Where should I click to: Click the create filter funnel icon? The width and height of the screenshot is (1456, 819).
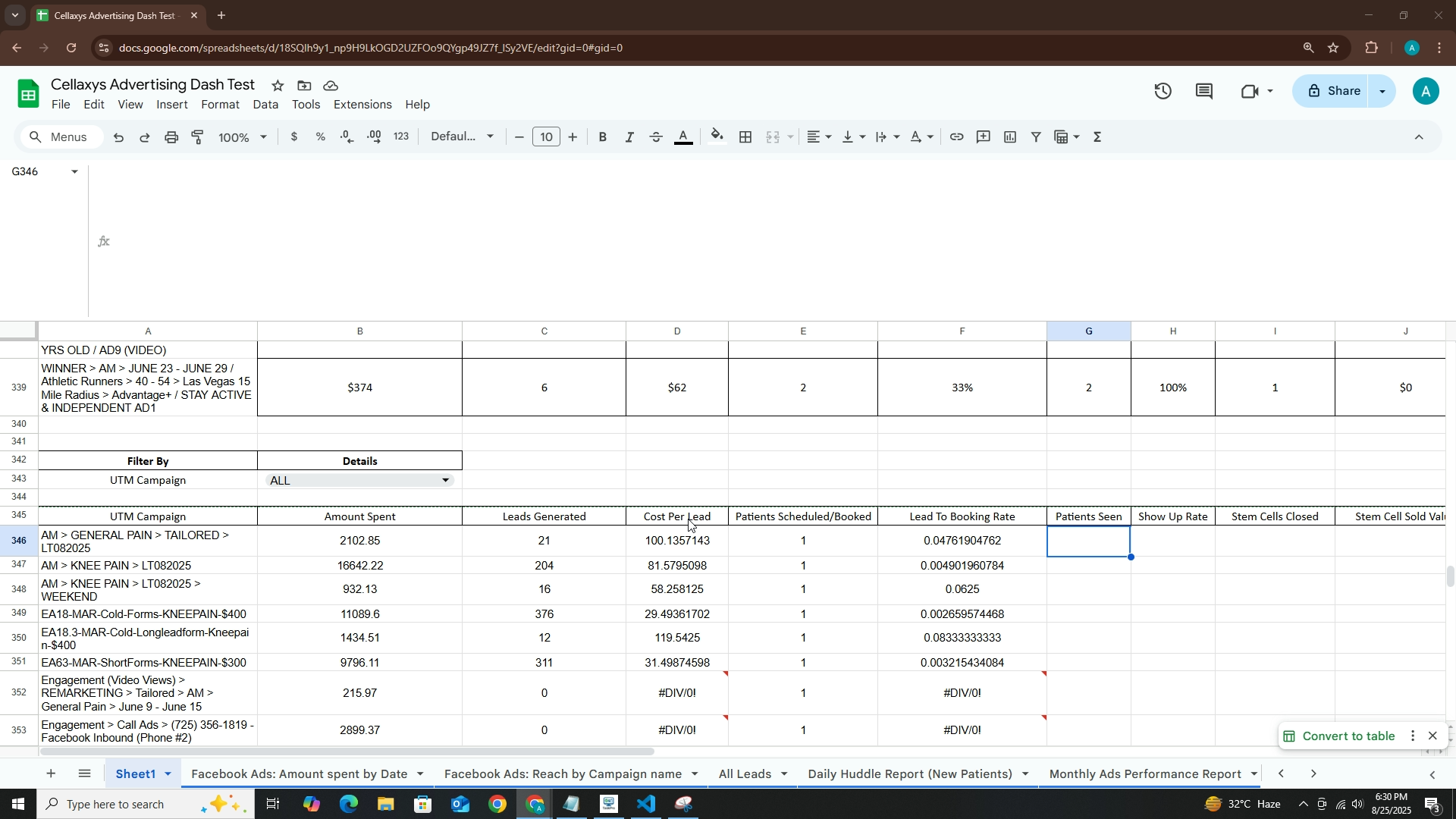coord(1036,137)
